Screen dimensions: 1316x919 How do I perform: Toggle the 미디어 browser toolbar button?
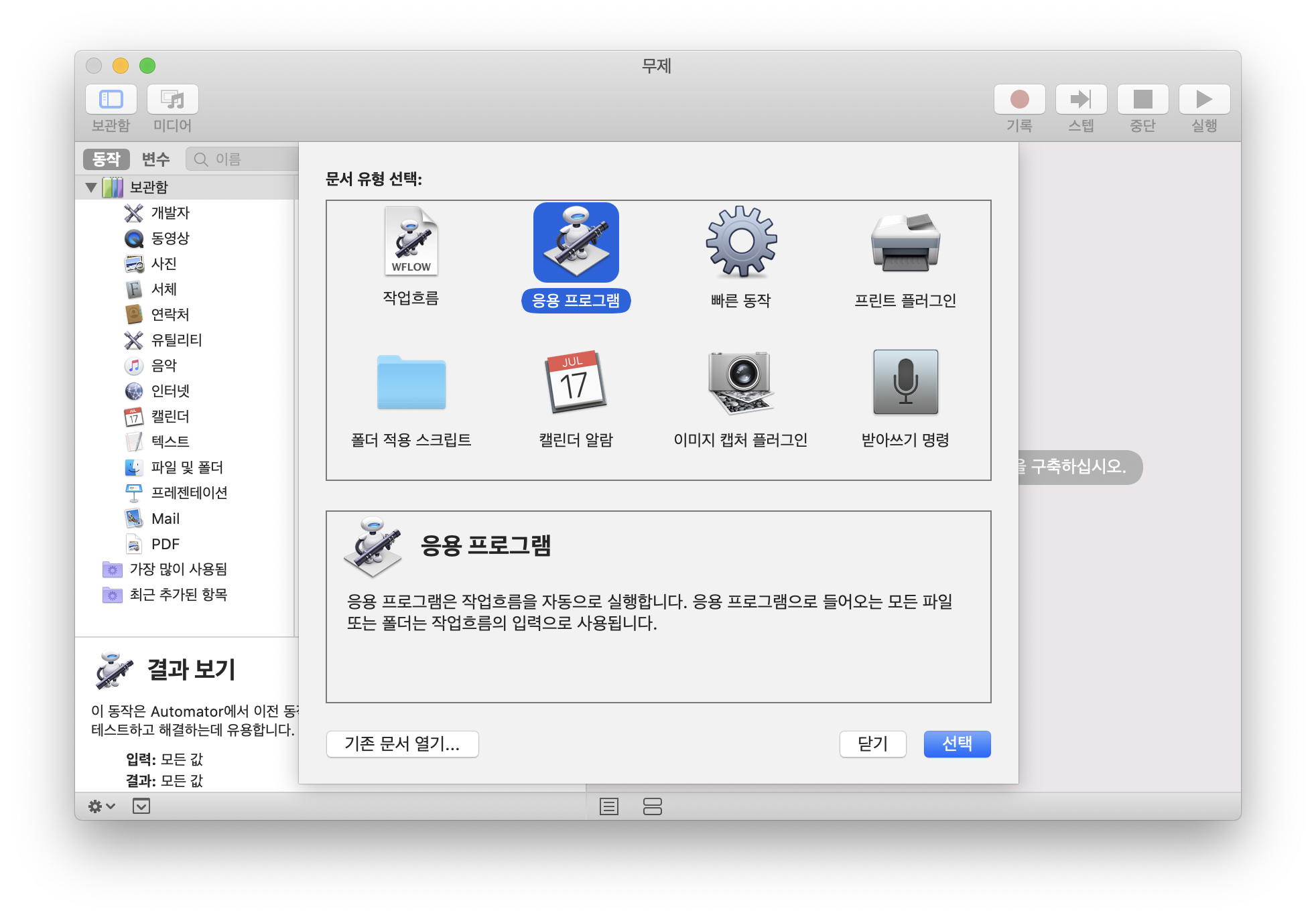(173, 99)
